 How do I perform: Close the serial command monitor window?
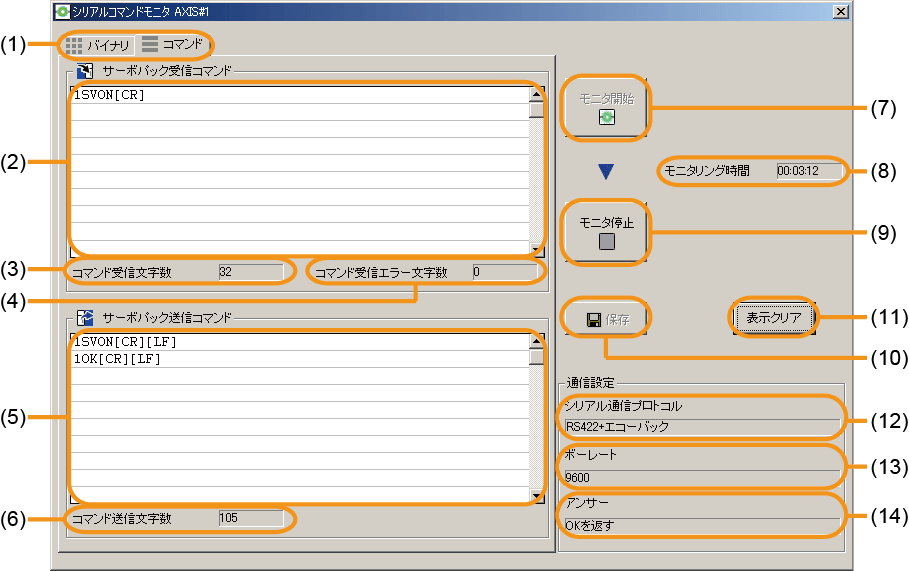point(840,11)
